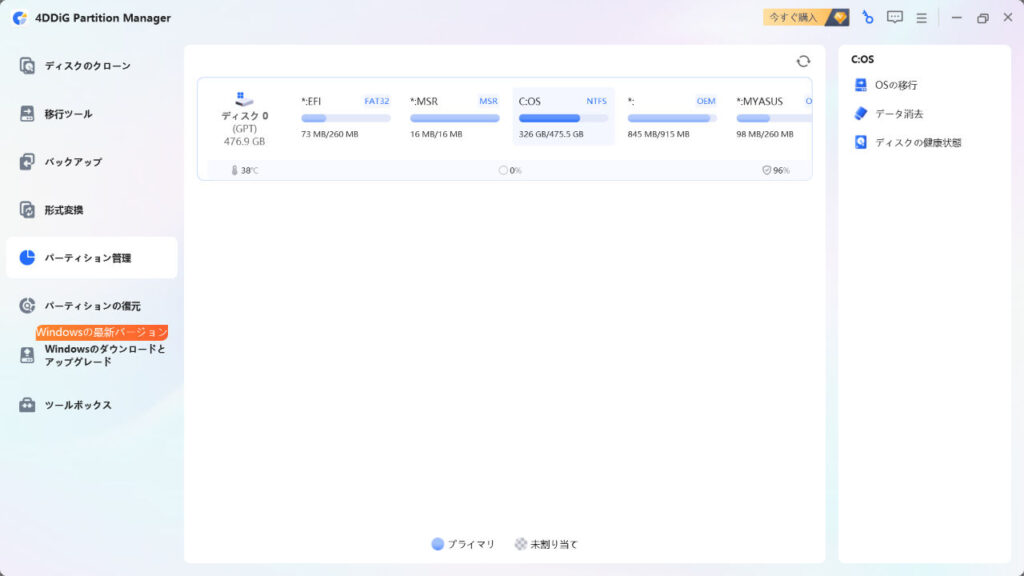Open the license registration key icon
The height and width of the screenshot is (576, 1024).
tap(866, 17)
